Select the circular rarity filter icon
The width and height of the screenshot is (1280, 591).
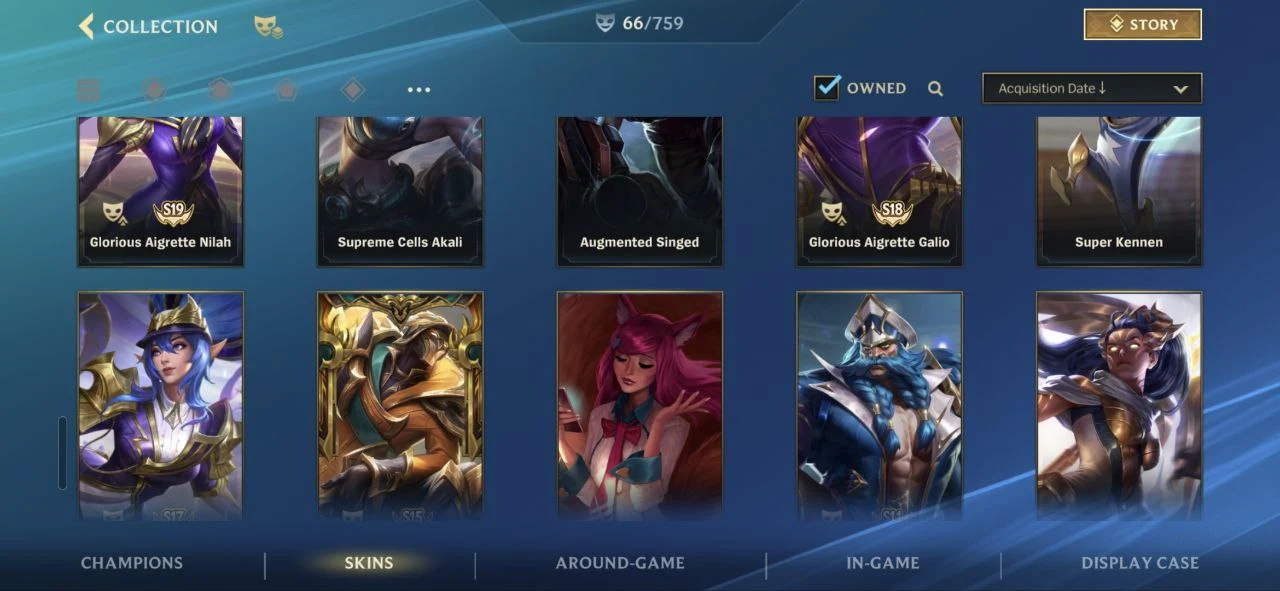[154, 90]
